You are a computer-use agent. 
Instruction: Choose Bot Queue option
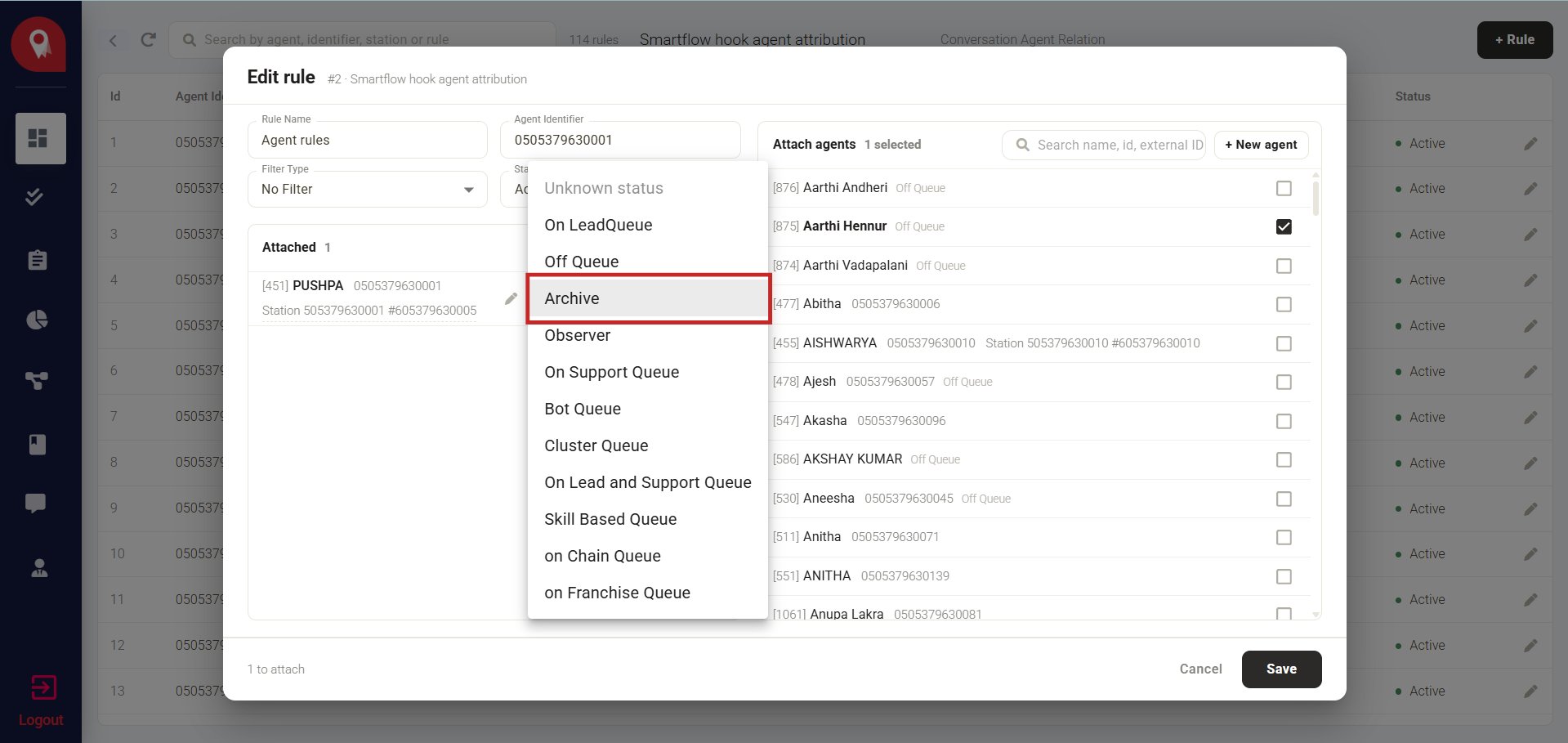[648, 409]
